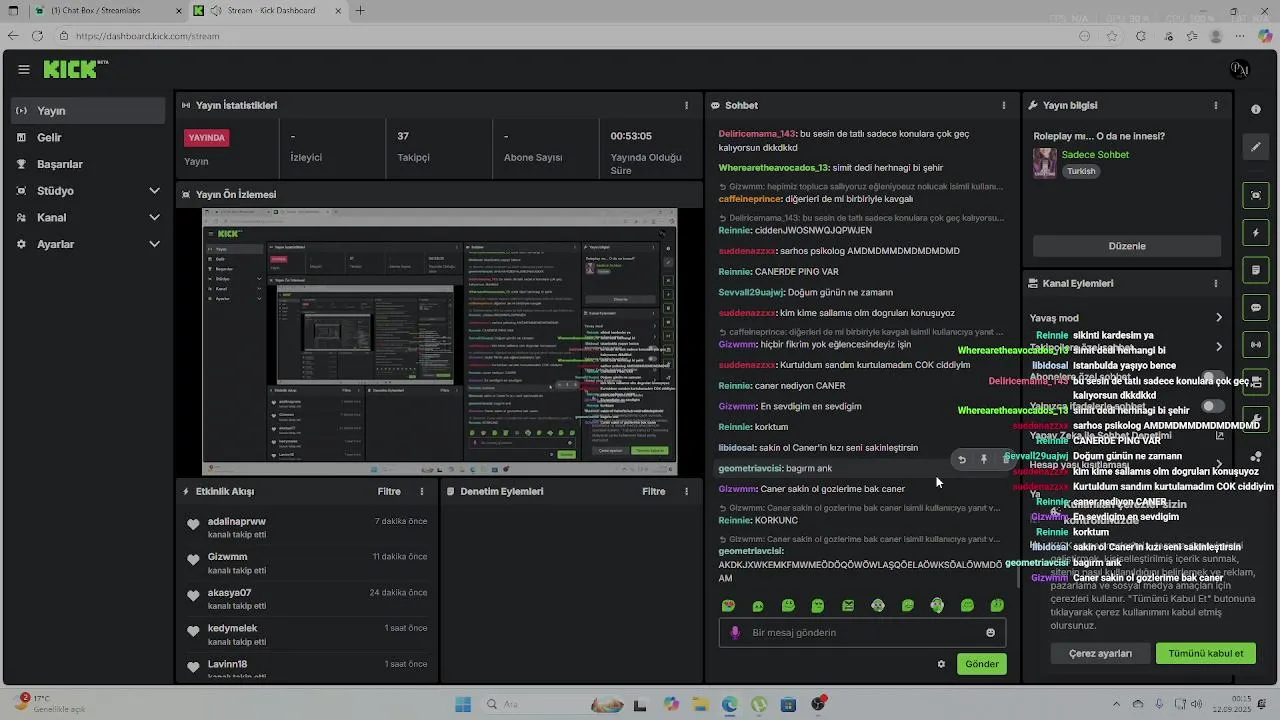Viewport: 1280px width, 720px height.
Task: Open the Yayın bilgisi panel three-dot menu
Action: [x=1216, y=105]
